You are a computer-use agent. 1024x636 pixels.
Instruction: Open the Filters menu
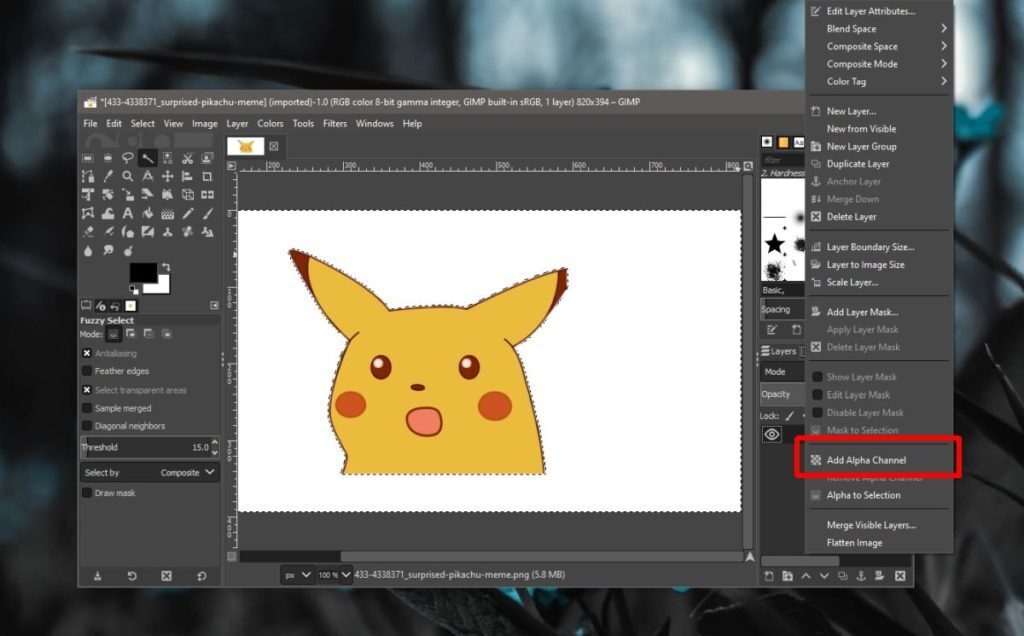click(x=334, y=123)
